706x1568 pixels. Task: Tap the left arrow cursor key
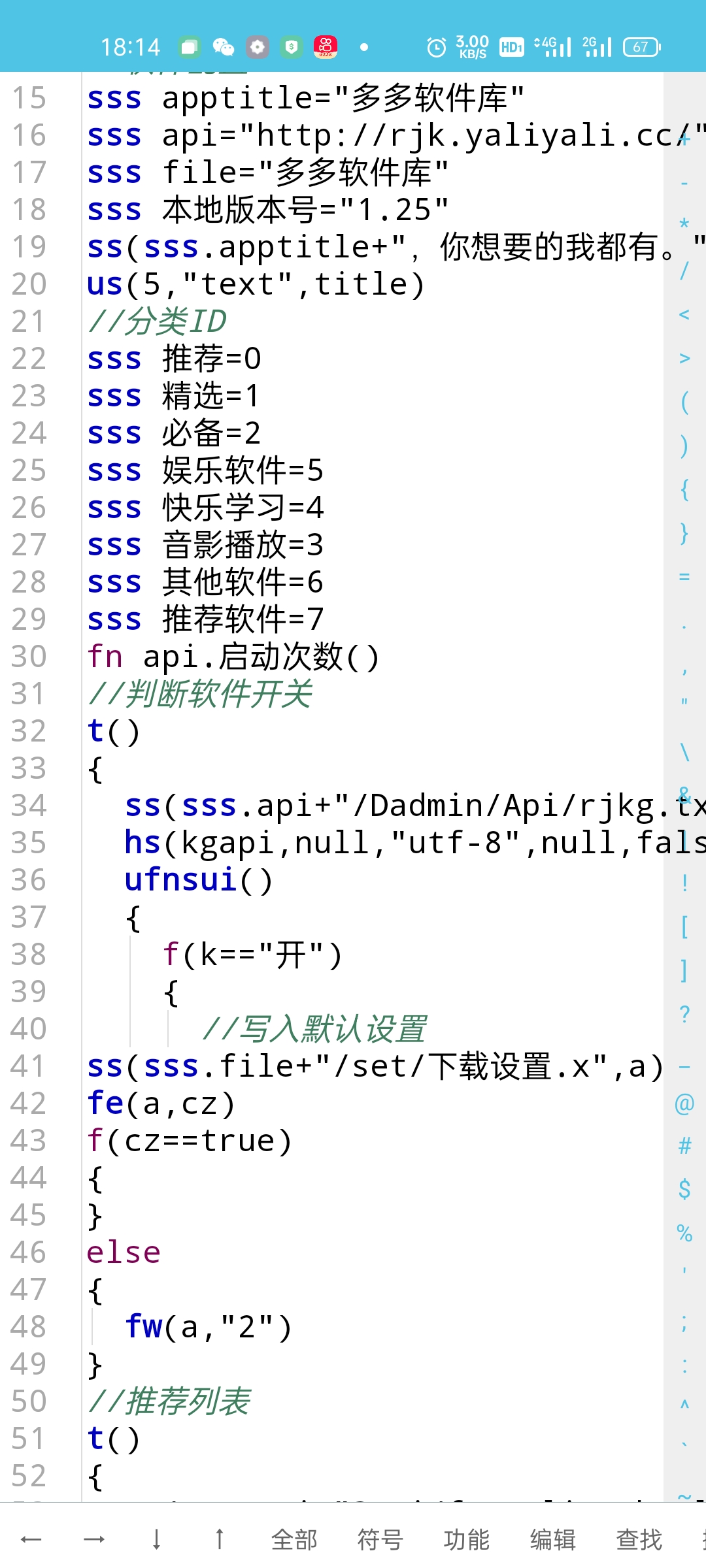pos(31,1539)
